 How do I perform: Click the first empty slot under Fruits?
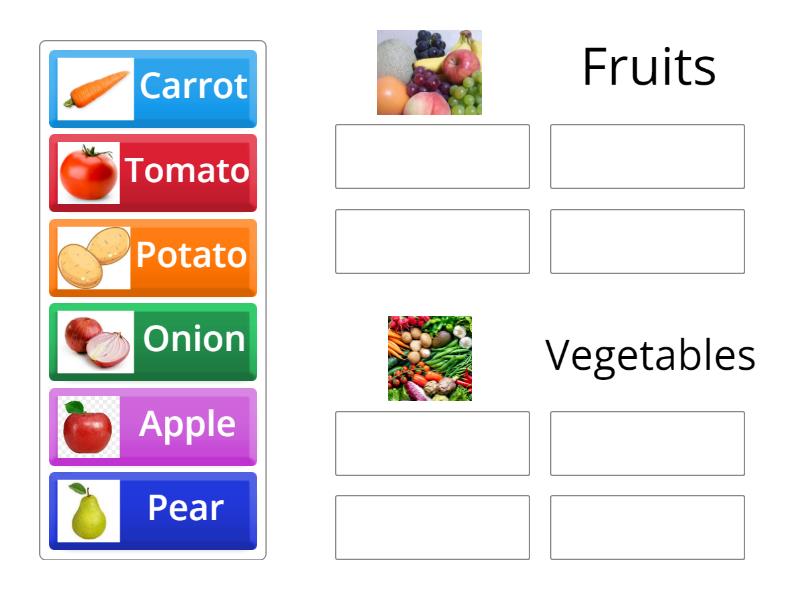point(434,156)
